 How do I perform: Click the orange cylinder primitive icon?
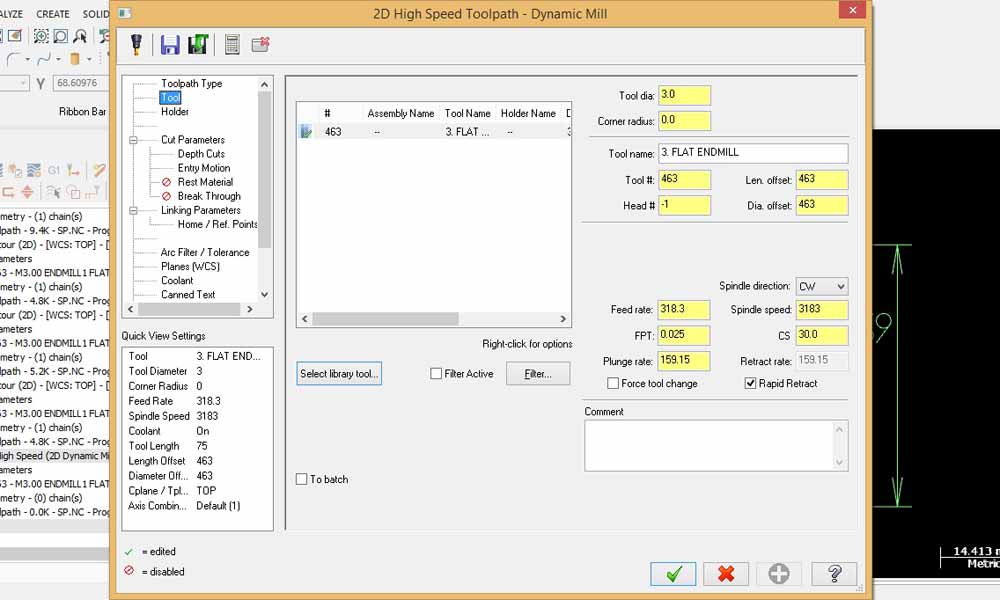click(75, 59)
